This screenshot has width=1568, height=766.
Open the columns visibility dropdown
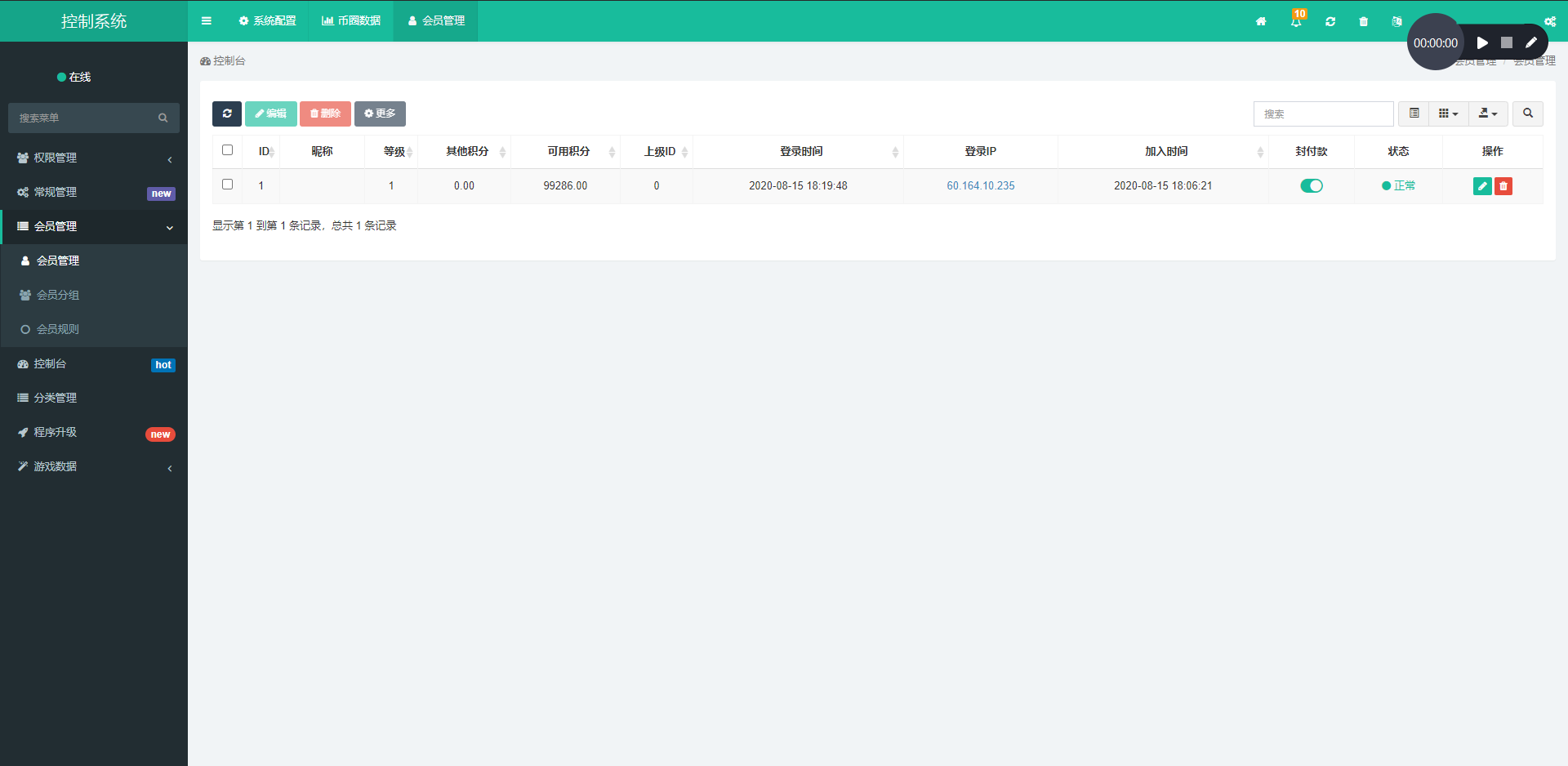pyautogui.click(x=1447, y=114)
